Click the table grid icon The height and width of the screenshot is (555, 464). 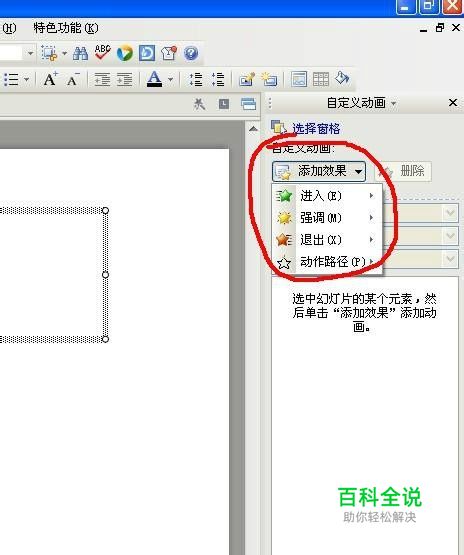point(321,79)
